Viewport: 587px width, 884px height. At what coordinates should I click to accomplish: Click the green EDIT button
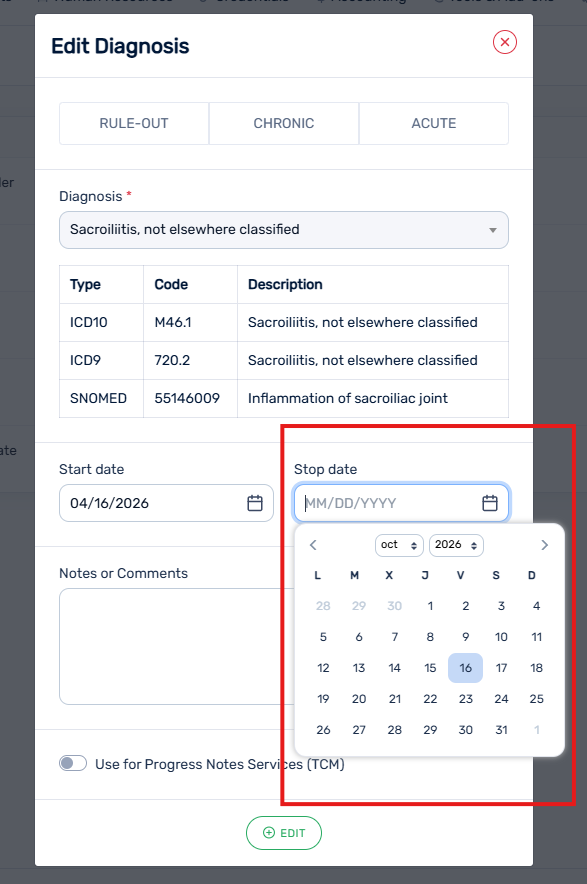pyautogui.click(x=284, y=833)
